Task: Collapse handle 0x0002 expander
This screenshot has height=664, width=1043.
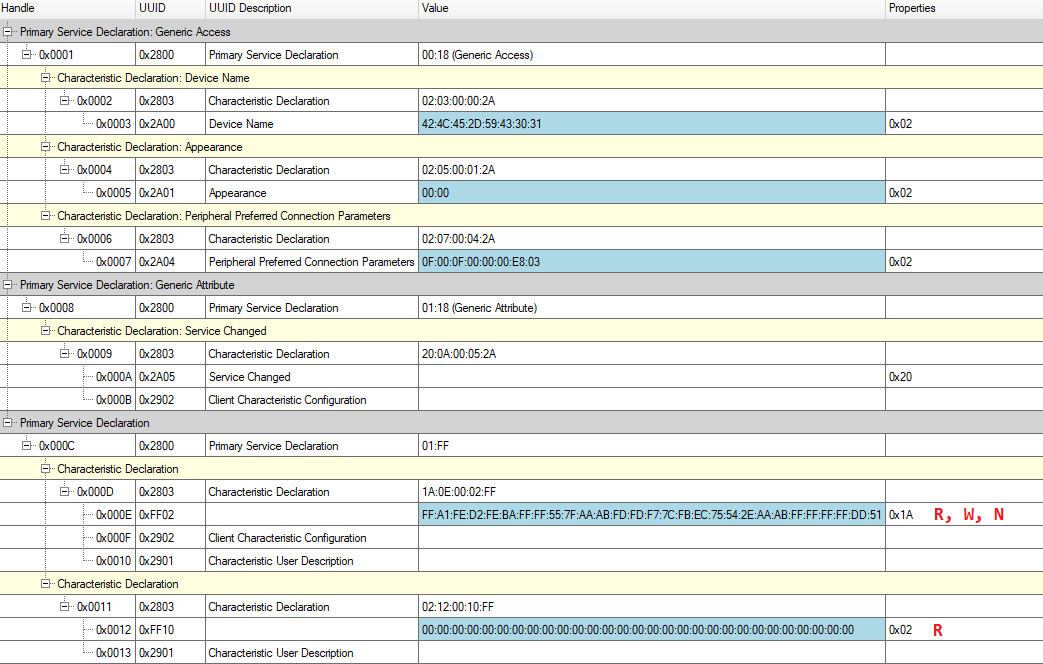Action: pyautogui.click(x=65, y=100)
